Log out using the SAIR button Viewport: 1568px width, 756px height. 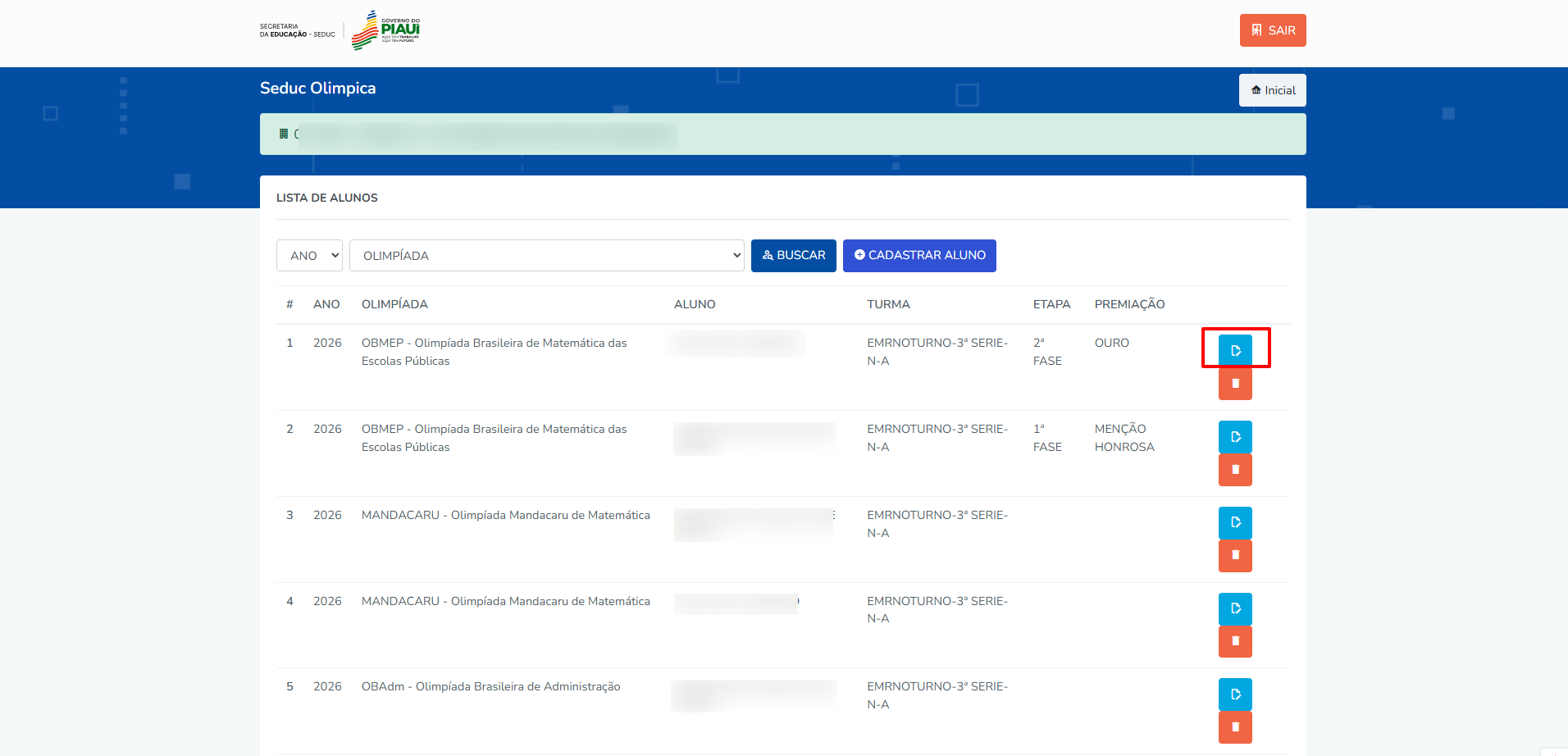coord(1272,30)
